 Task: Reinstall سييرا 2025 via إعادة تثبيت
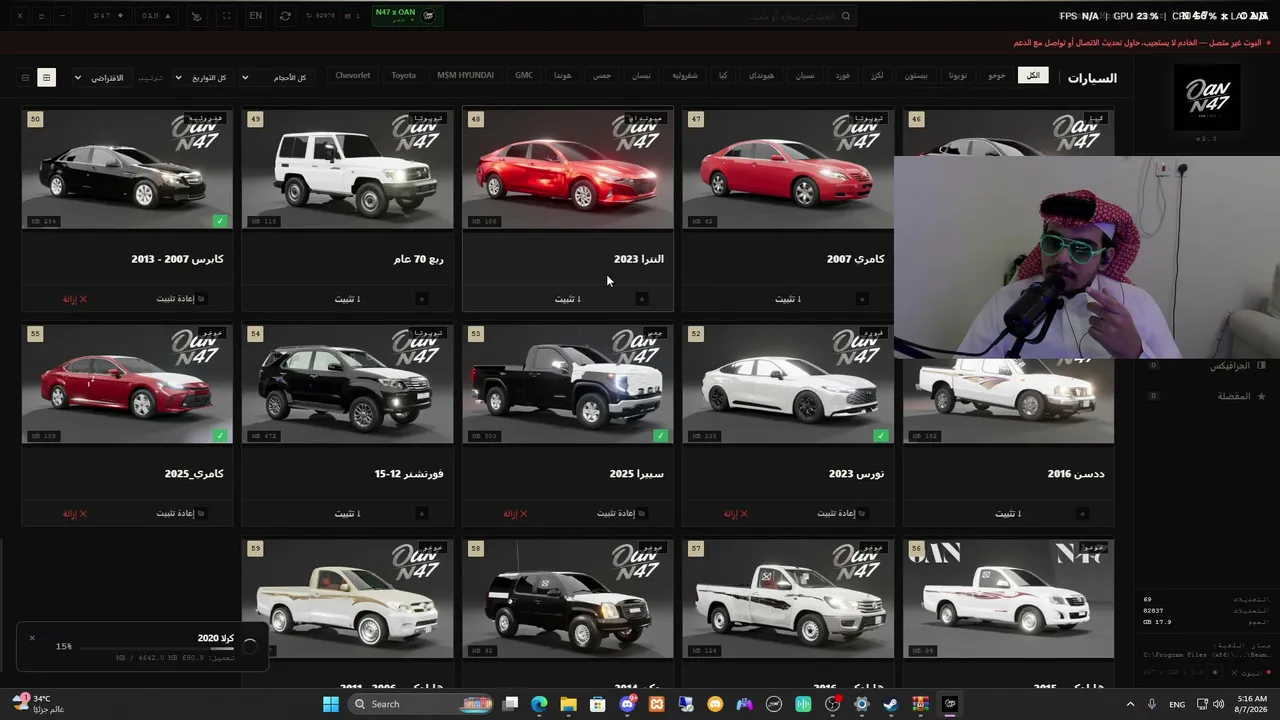point(621,514)
